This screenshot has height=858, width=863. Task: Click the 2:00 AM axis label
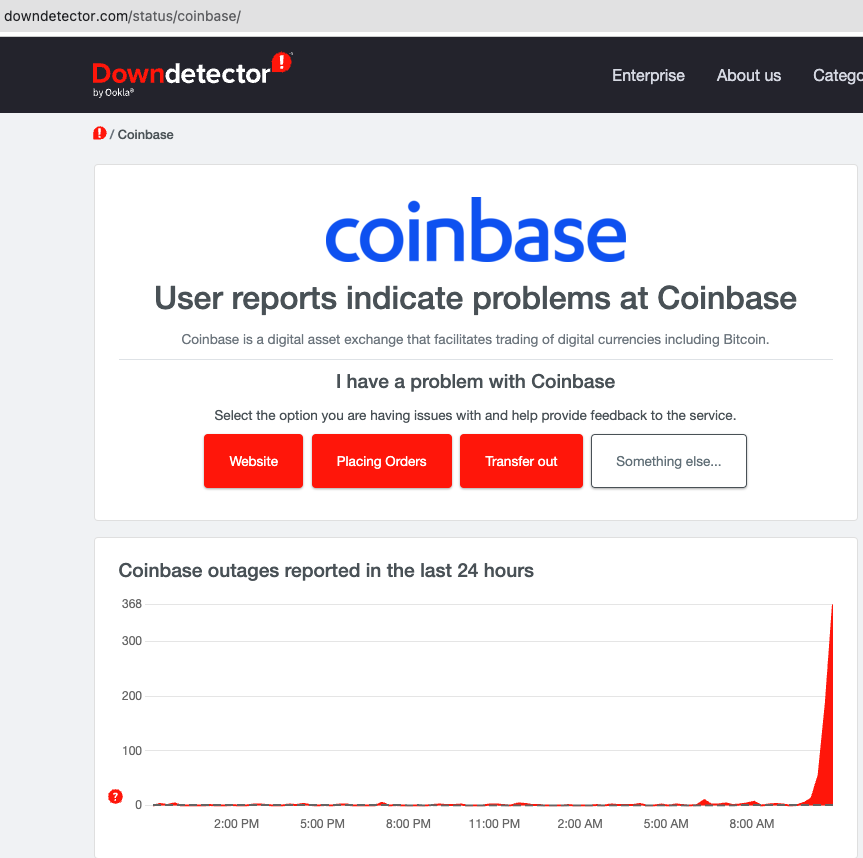(x=580, y=824)
